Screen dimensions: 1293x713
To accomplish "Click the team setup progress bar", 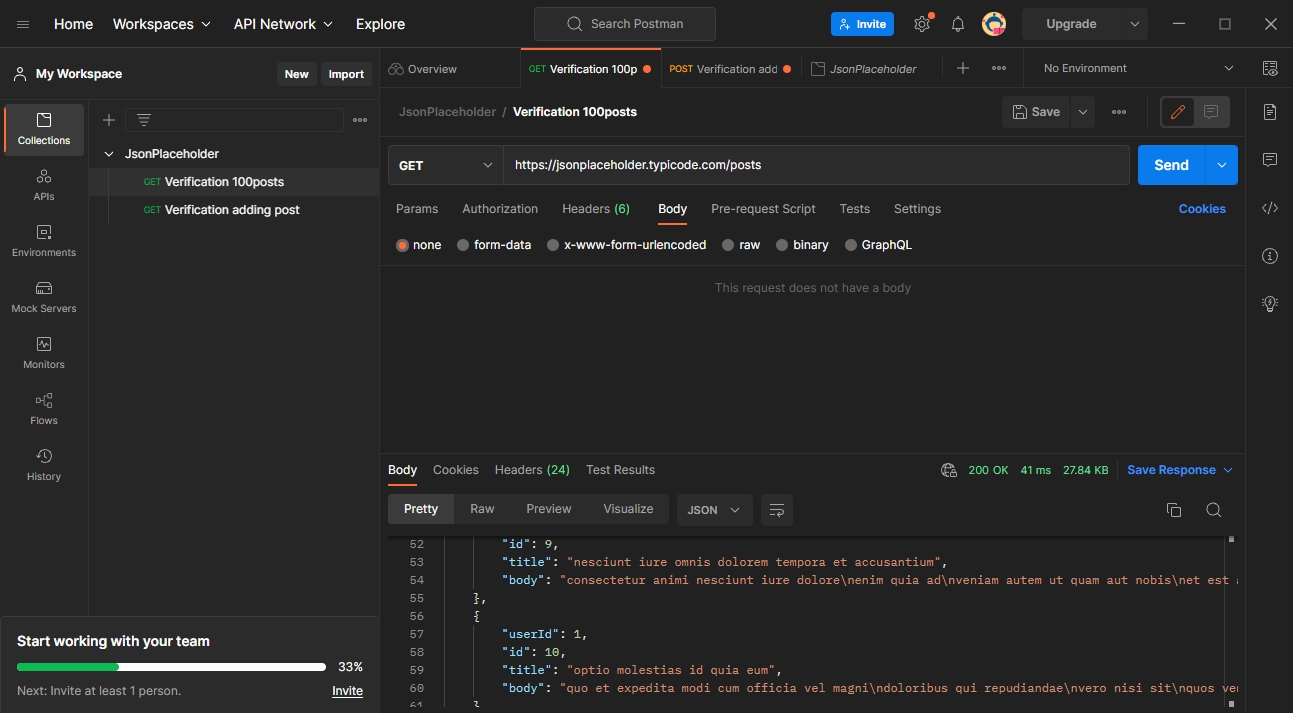I will [x=171, y=667].
